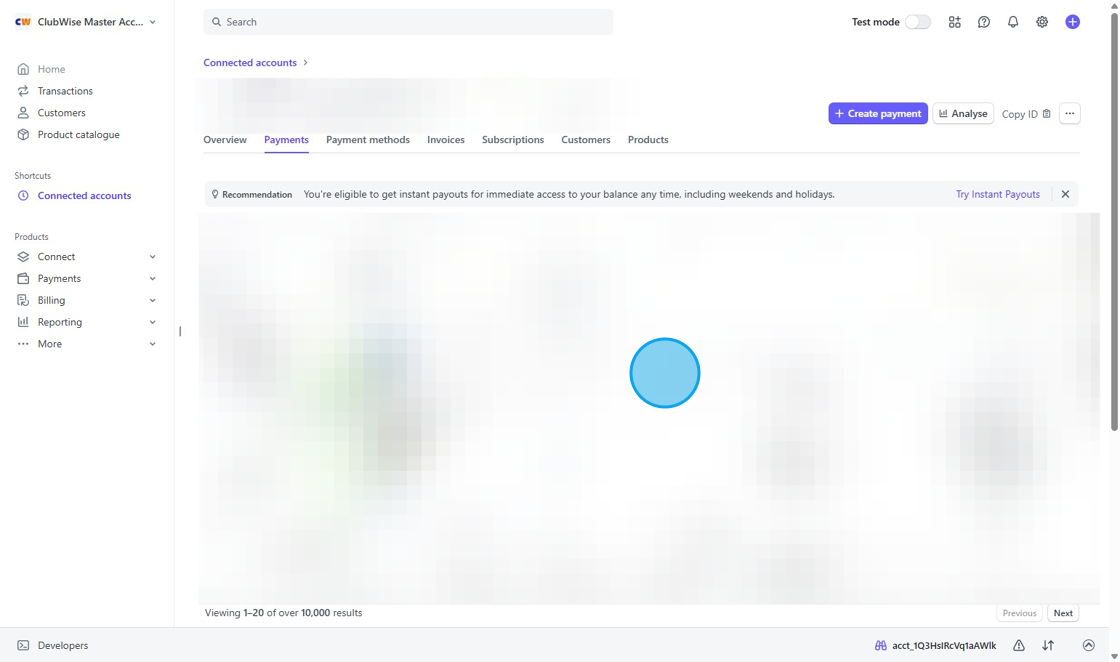Switch to the Subscriptions tab
Screen dimensions: 1120x662
(512, 140)
